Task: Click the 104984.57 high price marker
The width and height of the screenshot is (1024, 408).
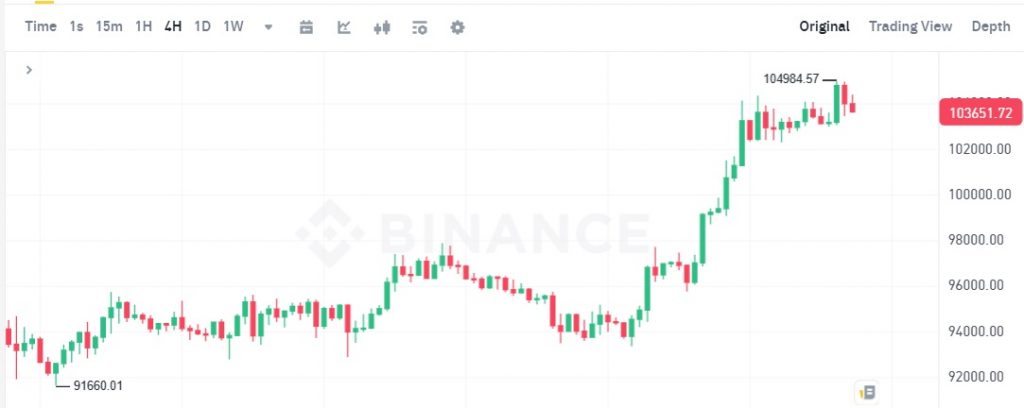Action: click(x=791, y=79)
